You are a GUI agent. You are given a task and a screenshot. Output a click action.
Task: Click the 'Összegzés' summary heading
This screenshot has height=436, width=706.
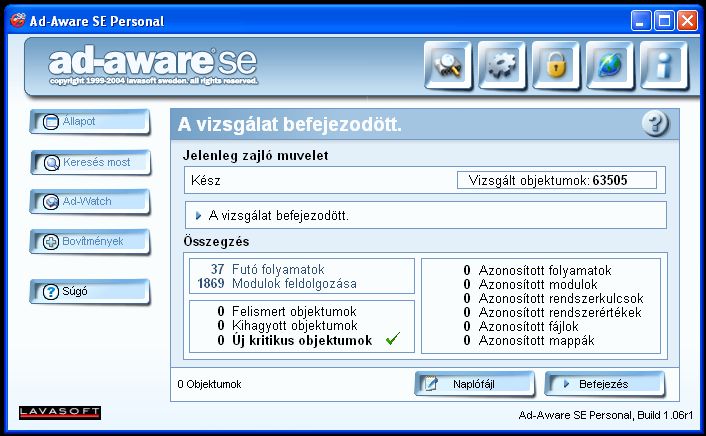216,241
